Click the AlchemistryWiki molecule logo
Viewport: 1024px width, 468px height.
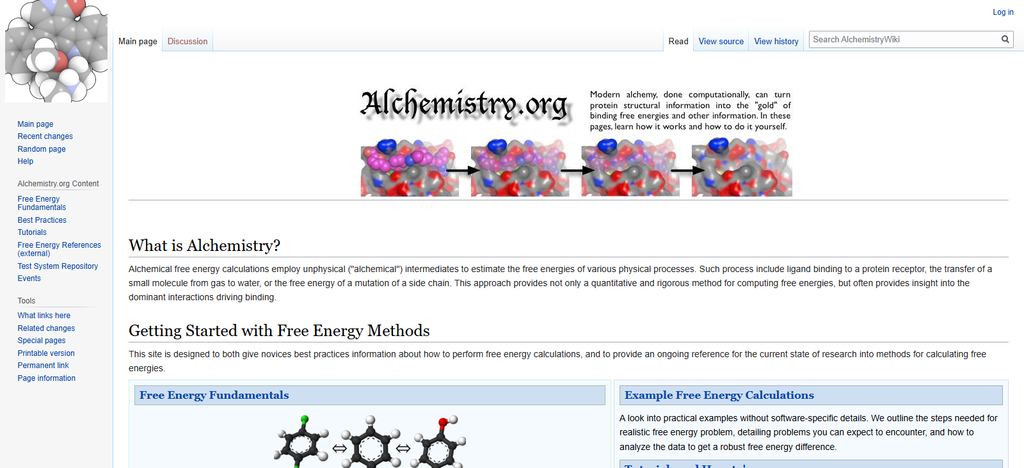56,51
